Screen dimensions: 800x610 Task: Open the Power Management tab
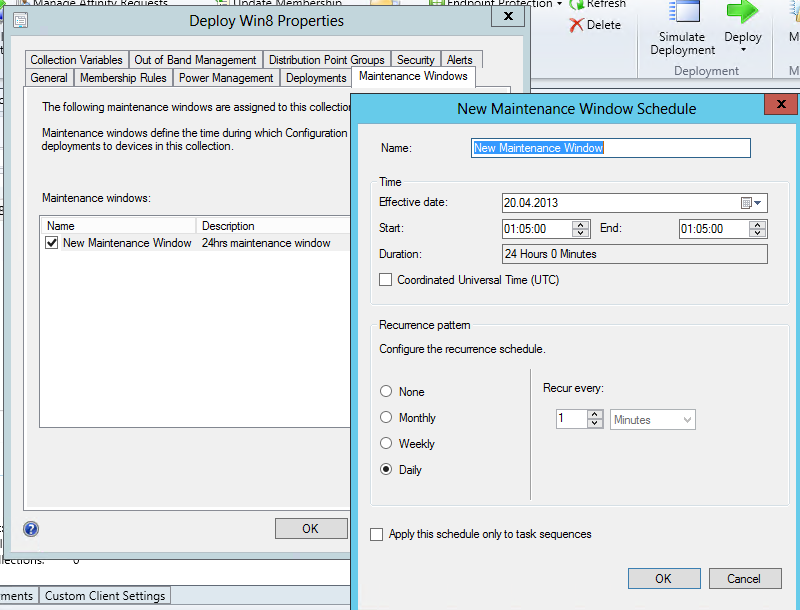(x=226, y=78)
